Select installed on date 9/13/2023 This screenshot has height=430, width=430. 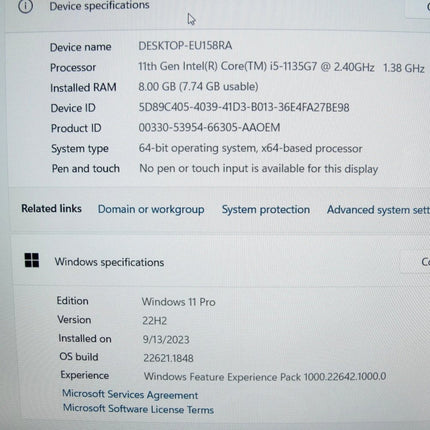coord(166,340)
